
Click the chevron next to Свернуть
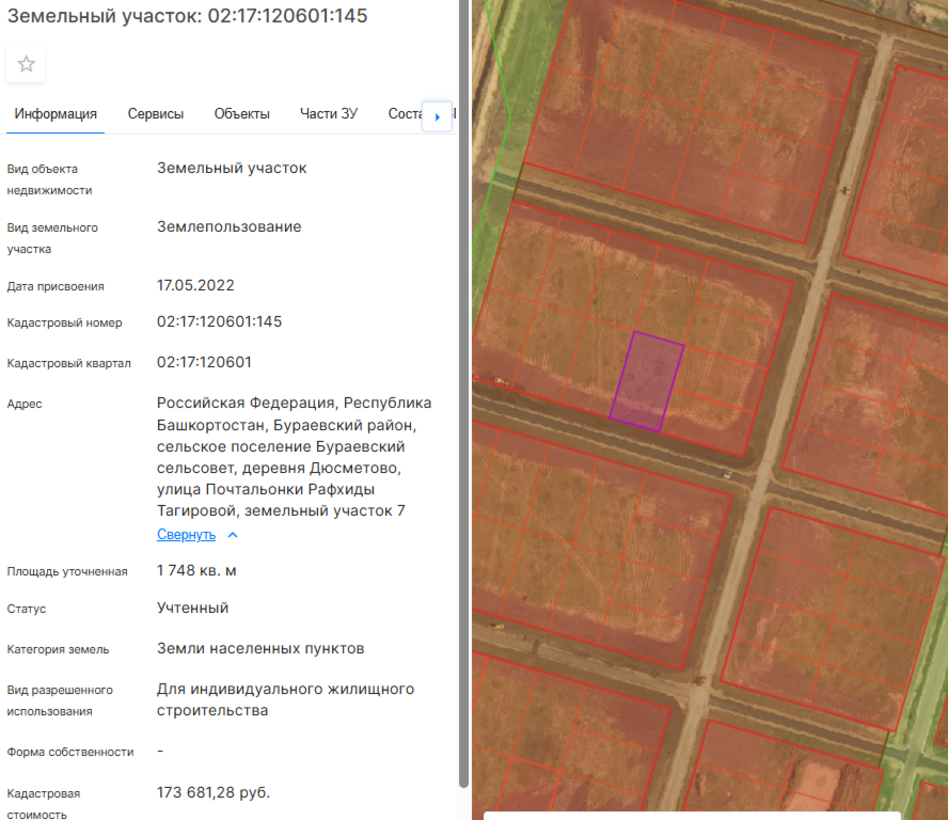click(233, 535)
